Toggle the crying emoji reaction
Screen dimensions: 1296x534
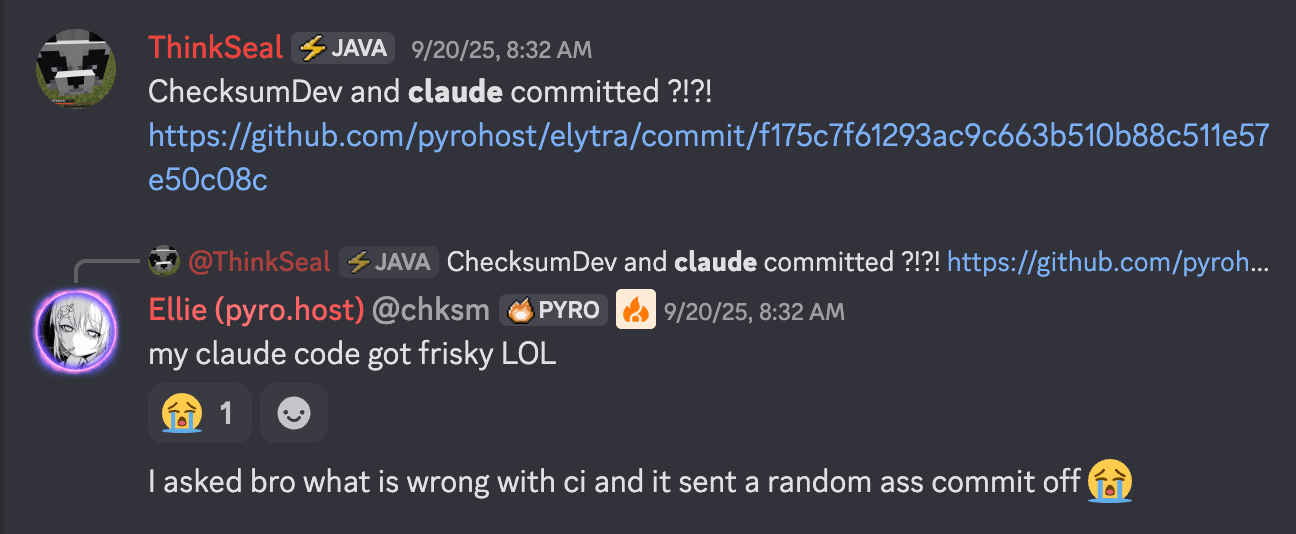(199, 412)
